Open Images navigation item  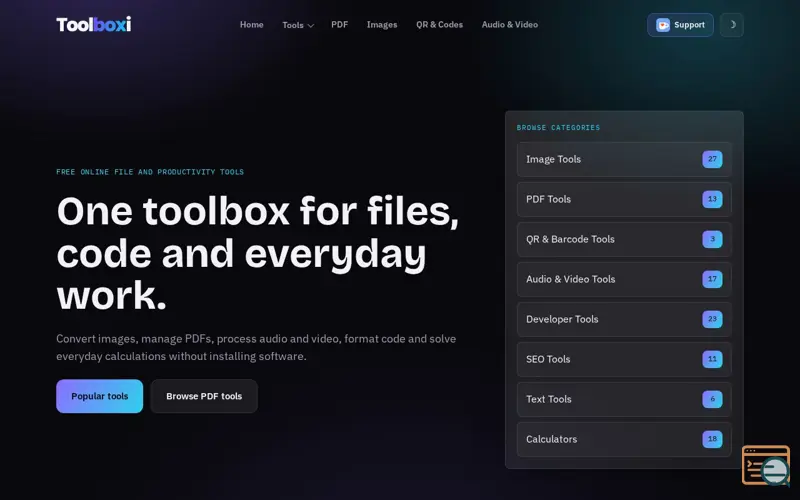point(382,24)
